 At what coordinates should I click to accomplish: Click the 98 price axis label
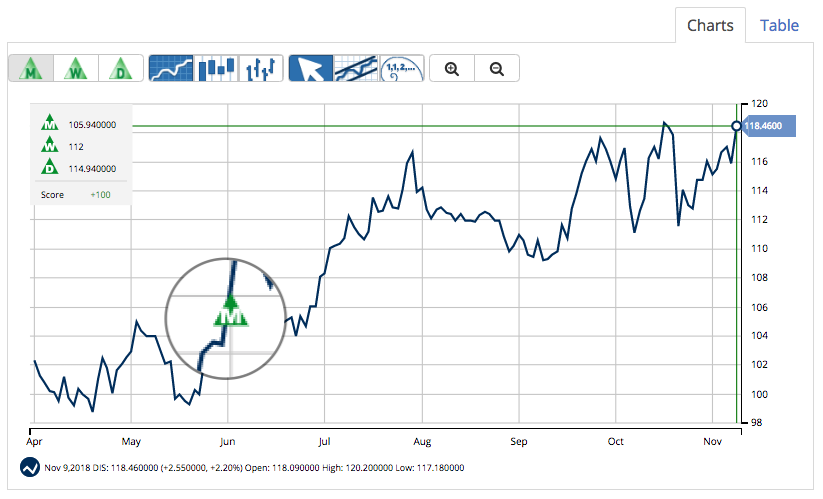[756, 422]
